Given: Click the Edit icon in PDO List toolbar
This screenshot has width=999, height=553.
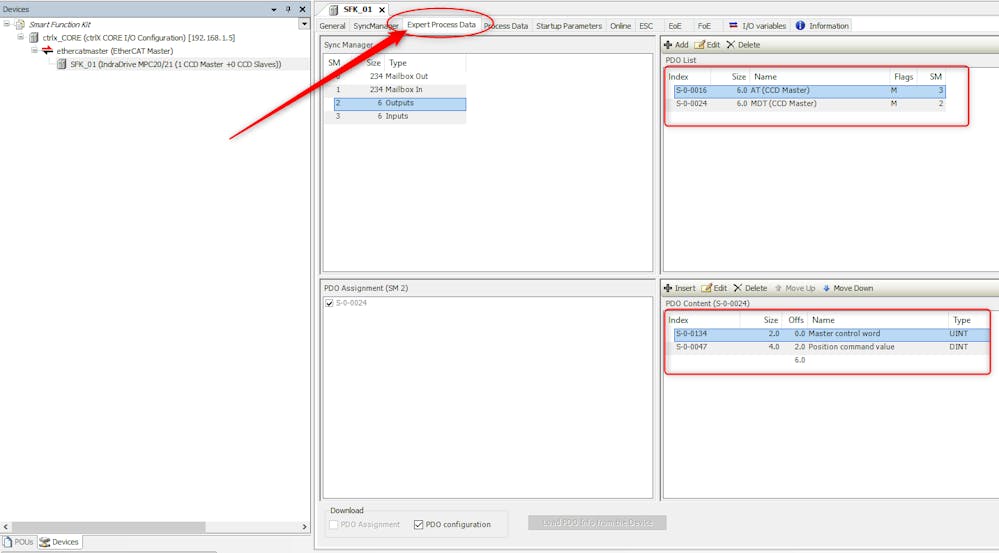Looking at the screenshot, I should (x=700, y=45).
